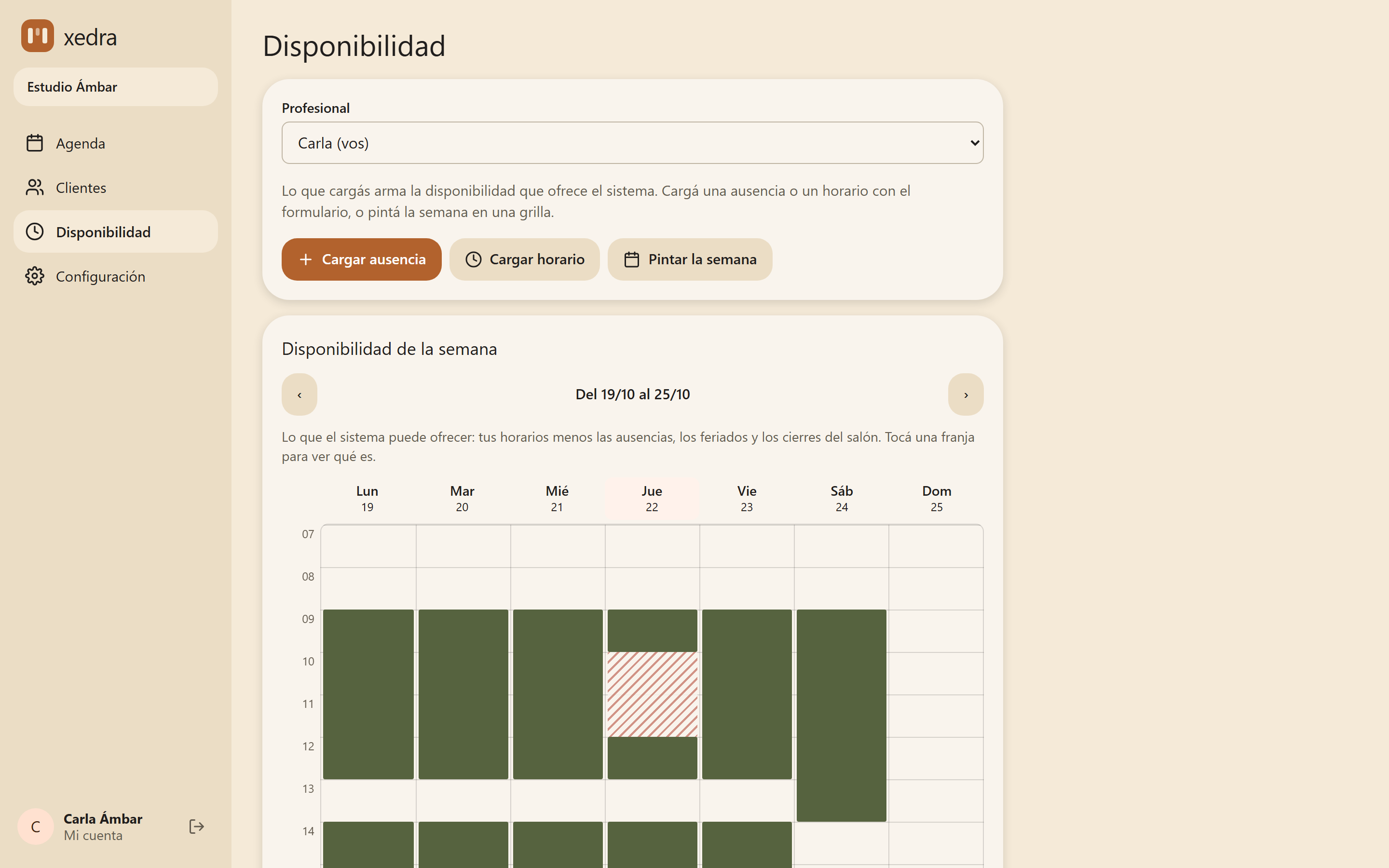Image resolution: width=1389 pixels, height=868 pixels.
Task: Open the Clientes menu item
Action: (115, 187)
